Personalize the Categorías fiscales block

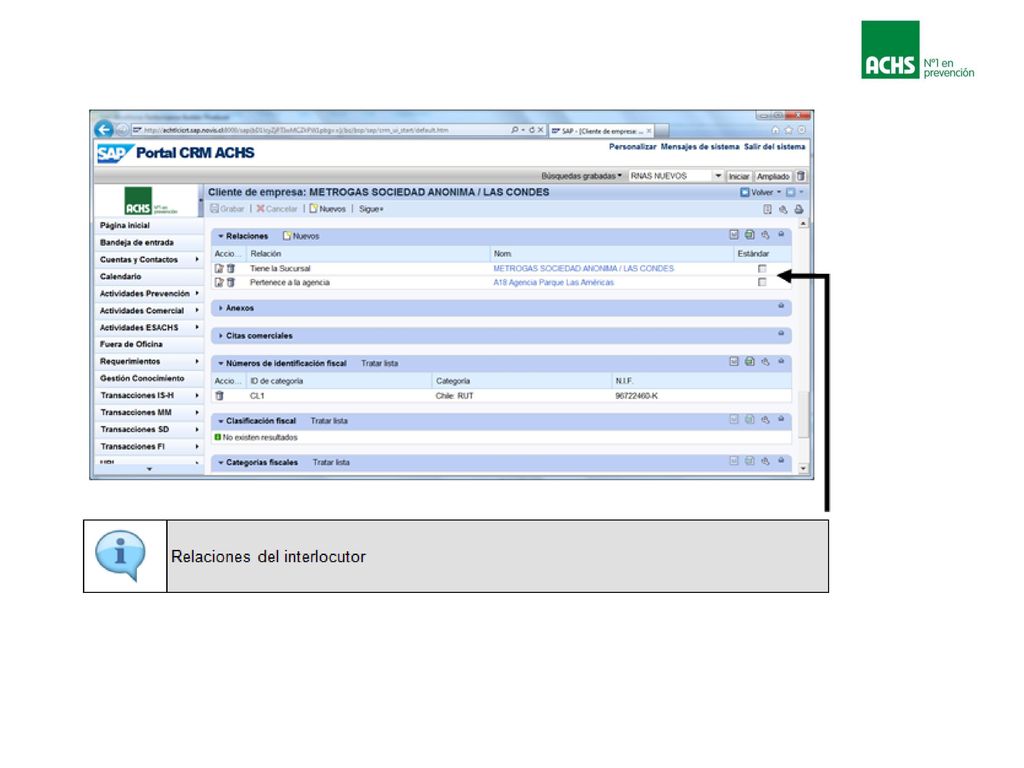point(765,461)
